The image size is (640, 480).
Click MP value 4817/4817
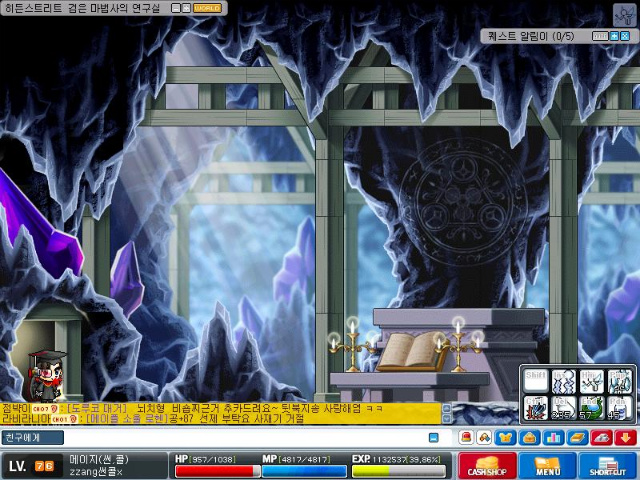[304, 459]
